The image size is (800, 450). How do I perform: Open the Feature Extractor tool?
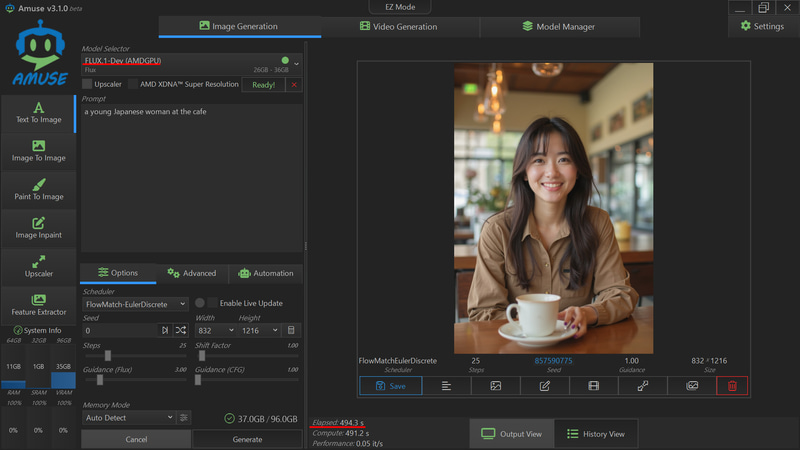[39, 304]
